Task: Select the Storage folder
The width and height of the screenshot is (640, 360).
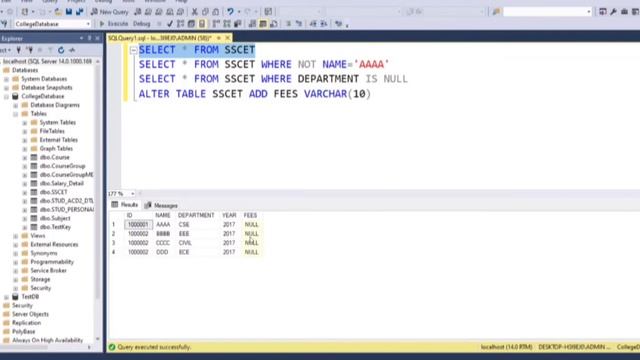Action: 40,279
